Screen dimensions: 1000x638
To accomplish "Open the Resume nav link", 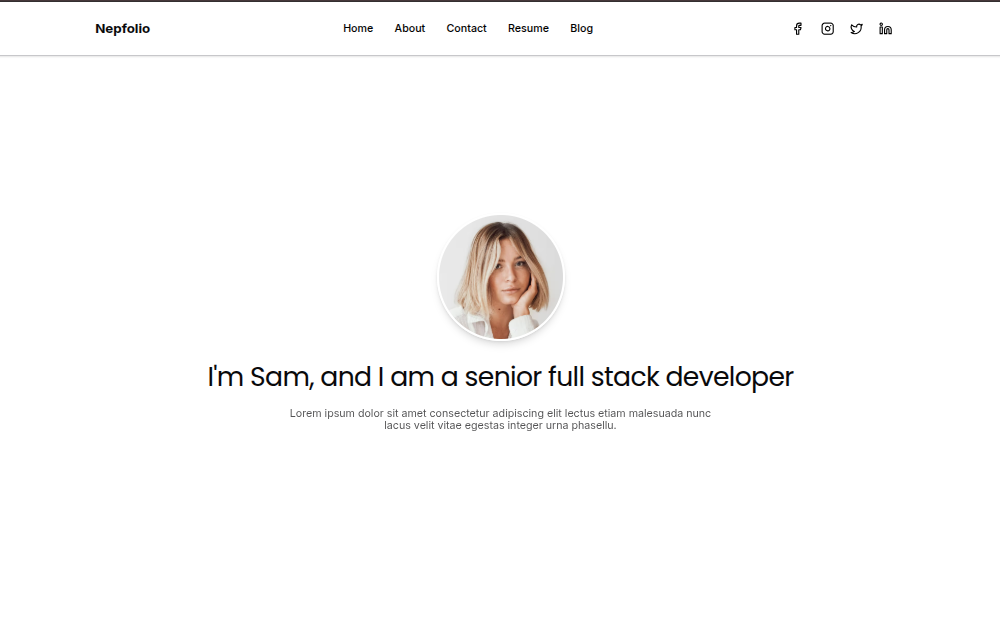I will point(528,29).
